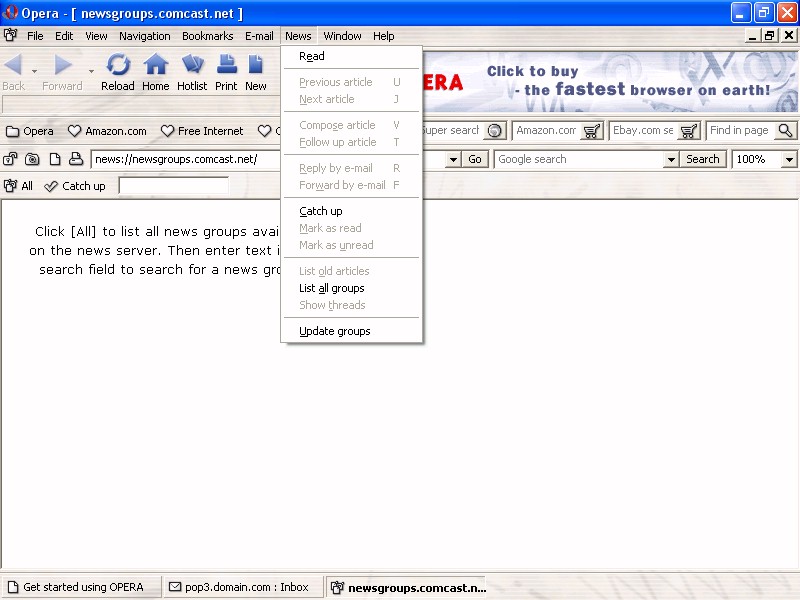This screenshot has width=800, height=600.
Task: Open Opera bookmarks folder icon
Action: (12, 131)
